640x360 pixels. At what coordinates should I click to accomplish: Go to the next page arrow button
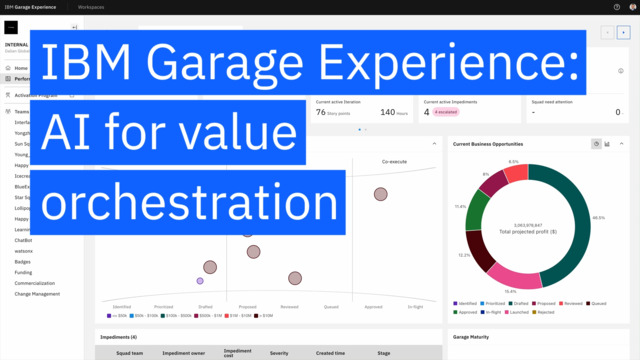point(623,32)
